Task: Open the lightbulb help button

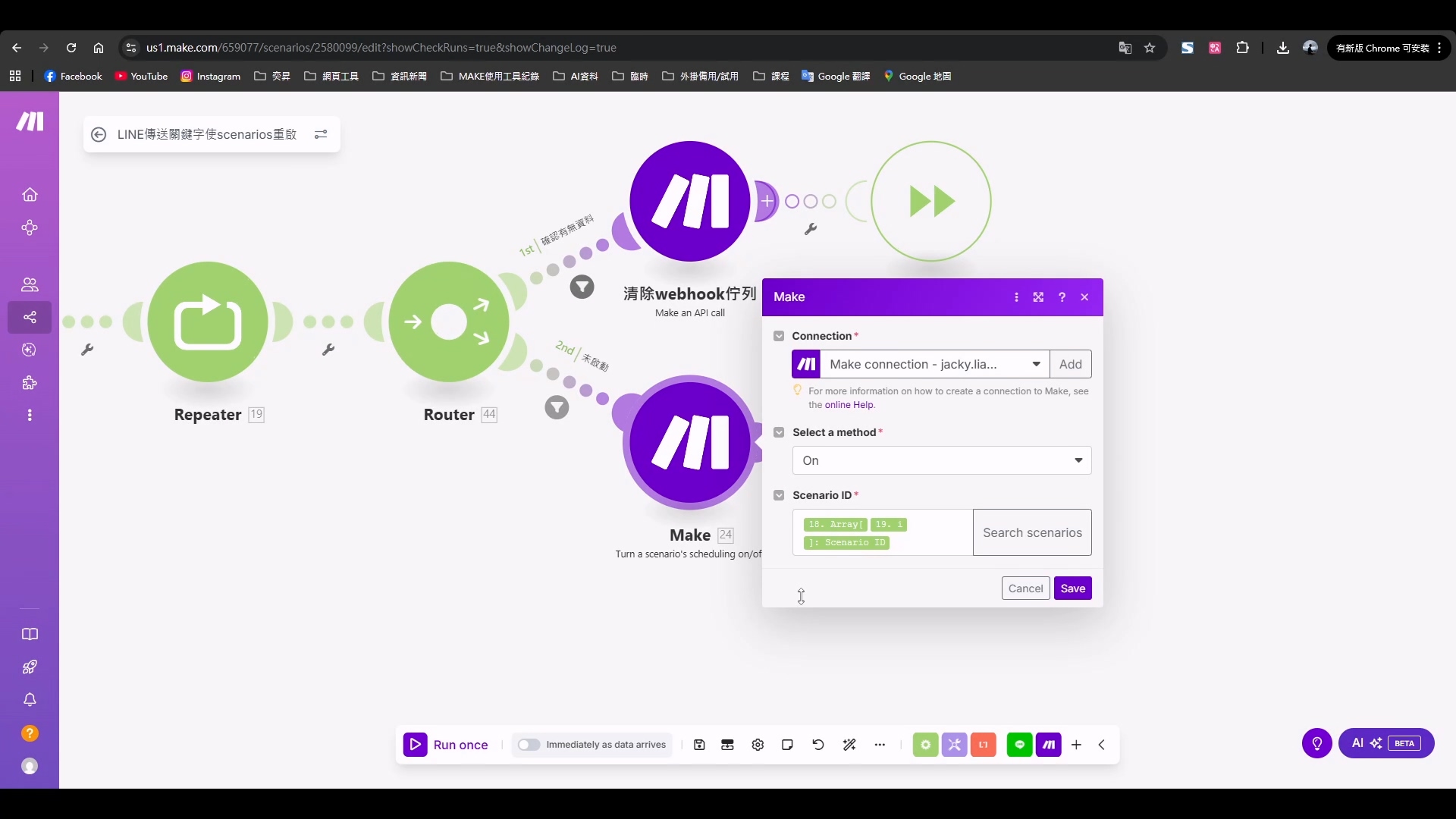Action: (x=1317, y=743)
